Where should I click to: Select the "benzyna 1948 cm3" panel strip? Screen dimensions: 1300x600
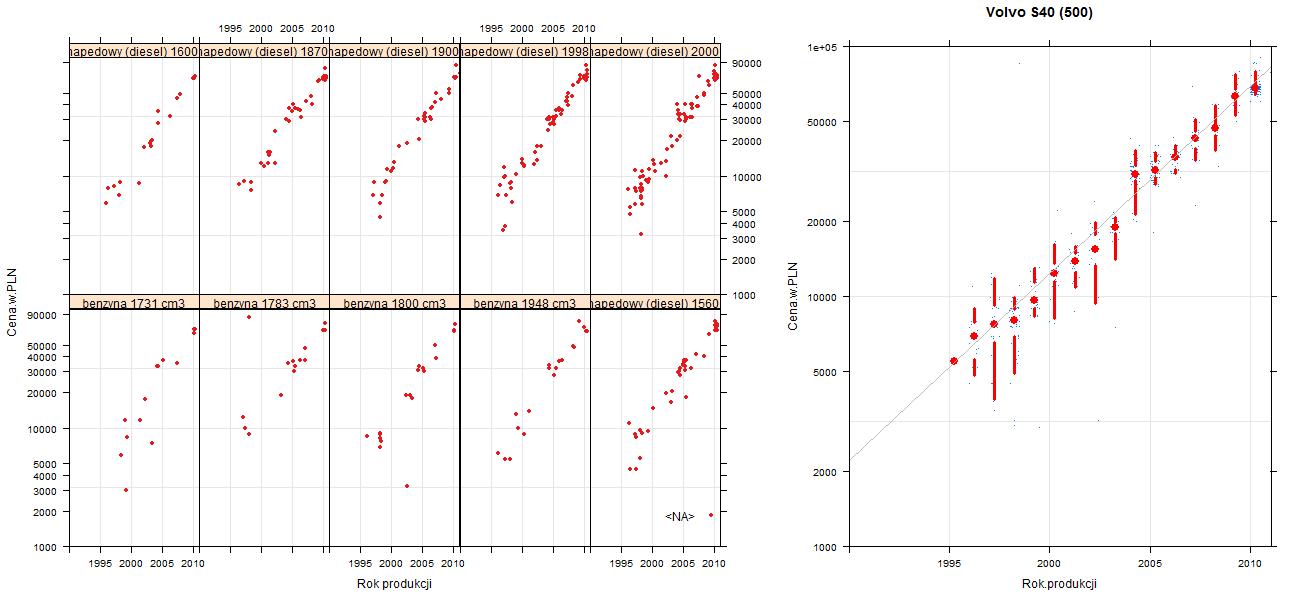(x=525, y=302)
